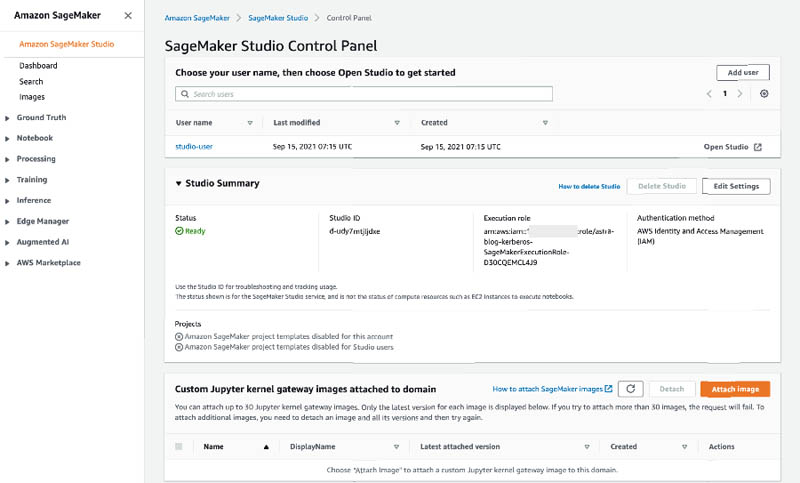Sort images by Name ascending arrow
The image size is (800, 483).
click(266, 447)
